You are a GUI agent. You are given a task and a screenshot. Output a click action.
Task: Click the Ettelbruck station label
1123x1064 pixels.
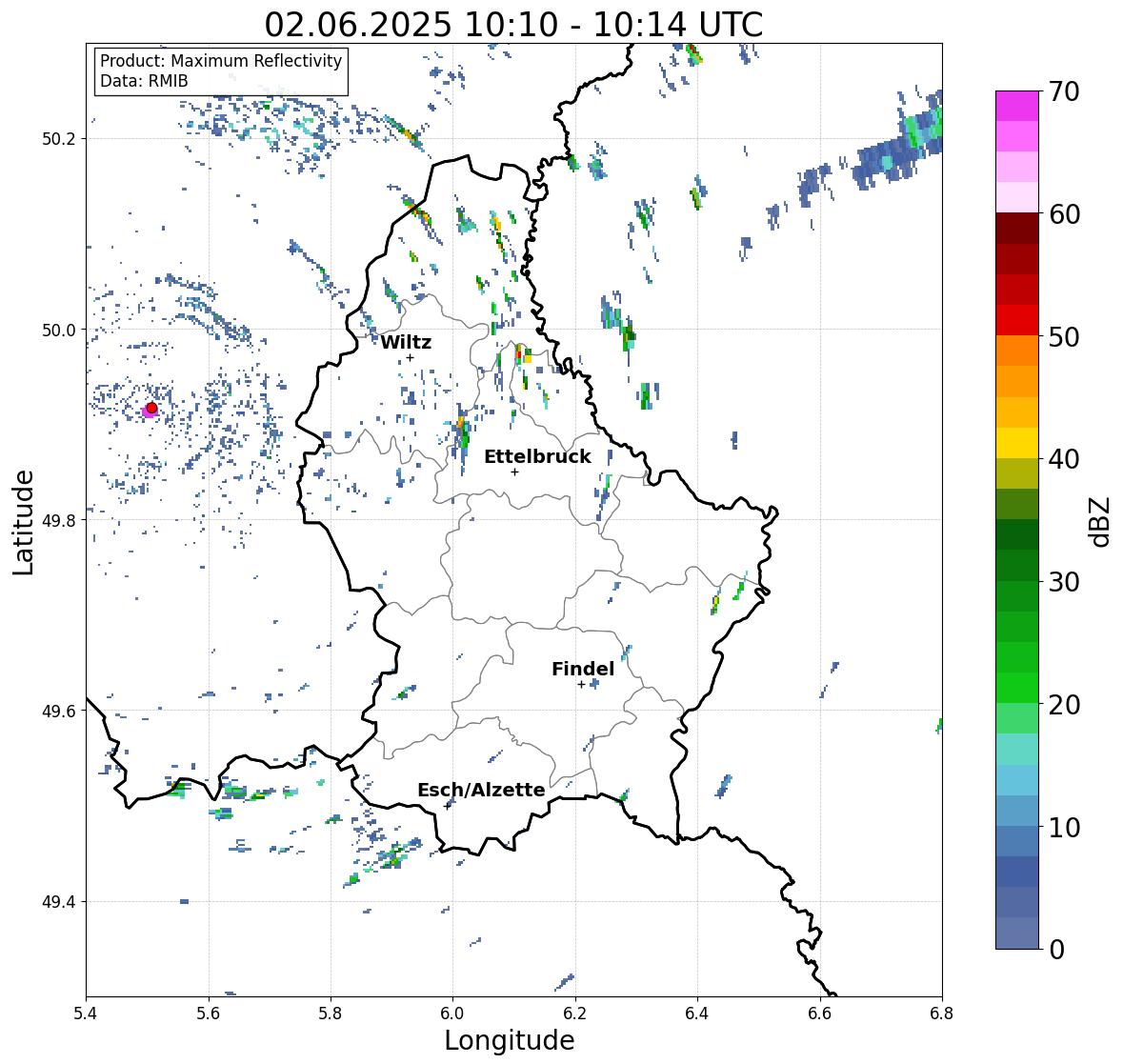[537, 457]
